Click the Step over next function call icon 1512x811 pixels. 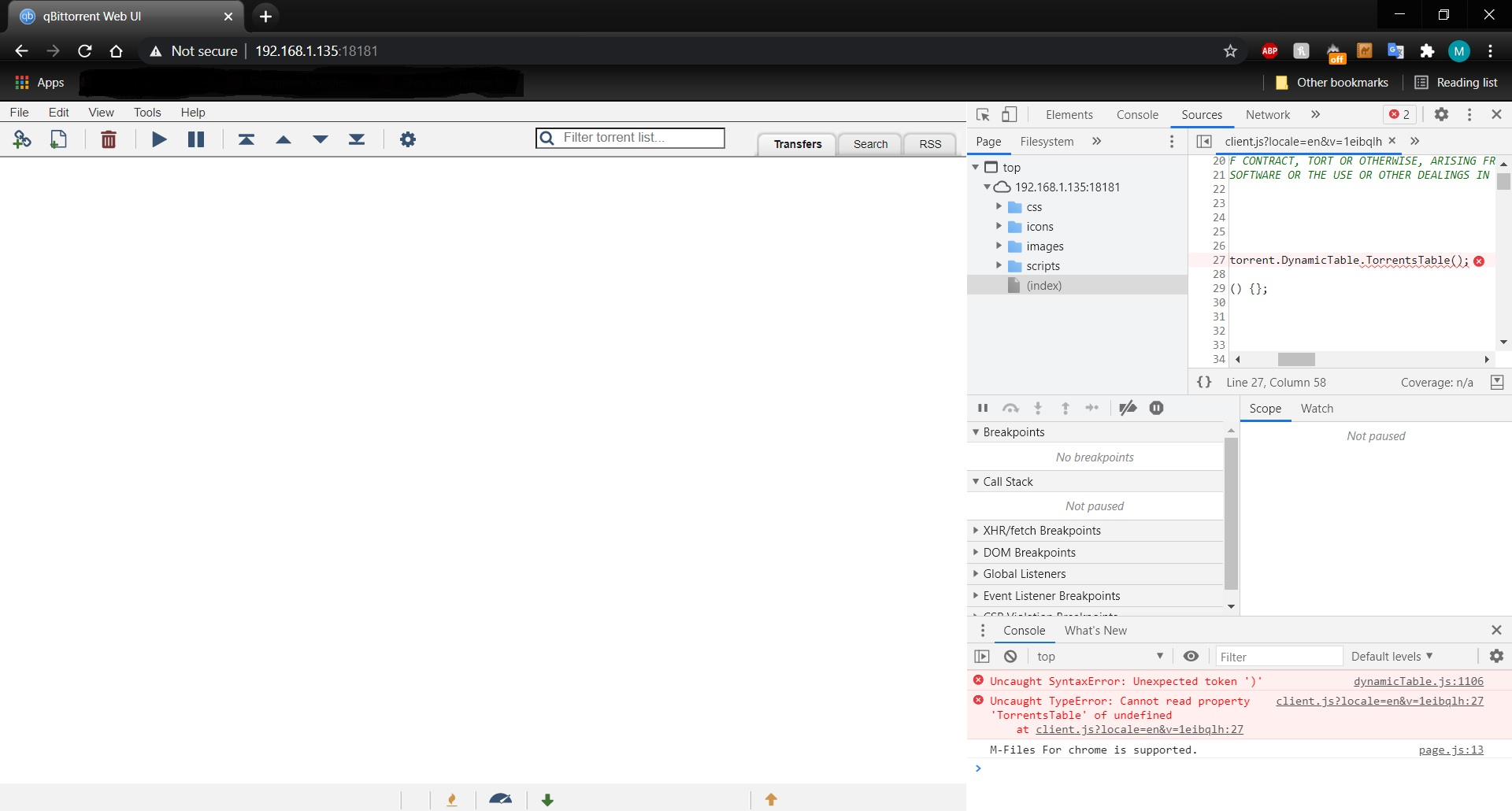point(1011,408)
